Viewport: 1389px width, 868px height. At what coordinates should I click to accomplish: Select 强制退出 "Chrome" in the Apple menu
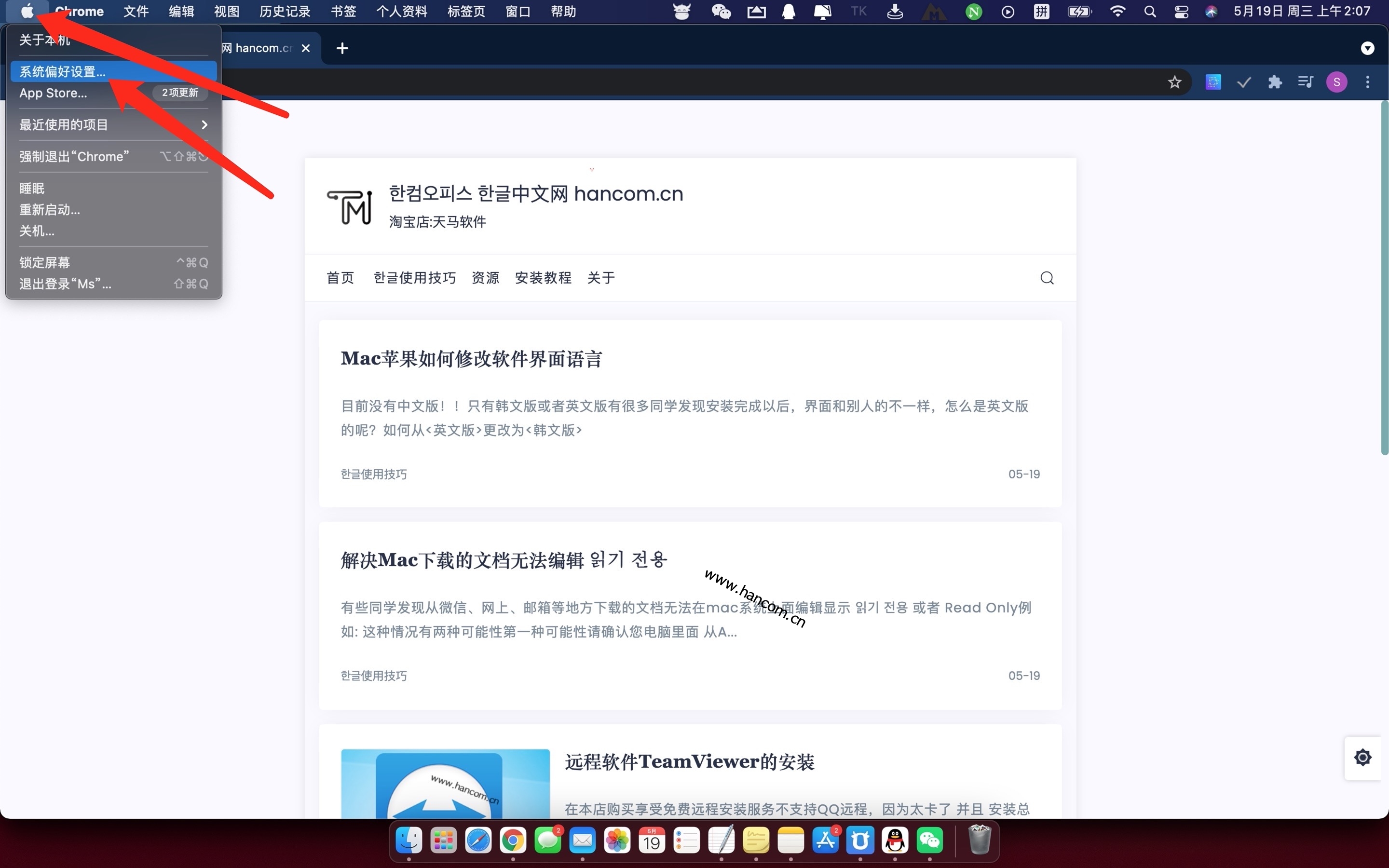coord(114,156)
